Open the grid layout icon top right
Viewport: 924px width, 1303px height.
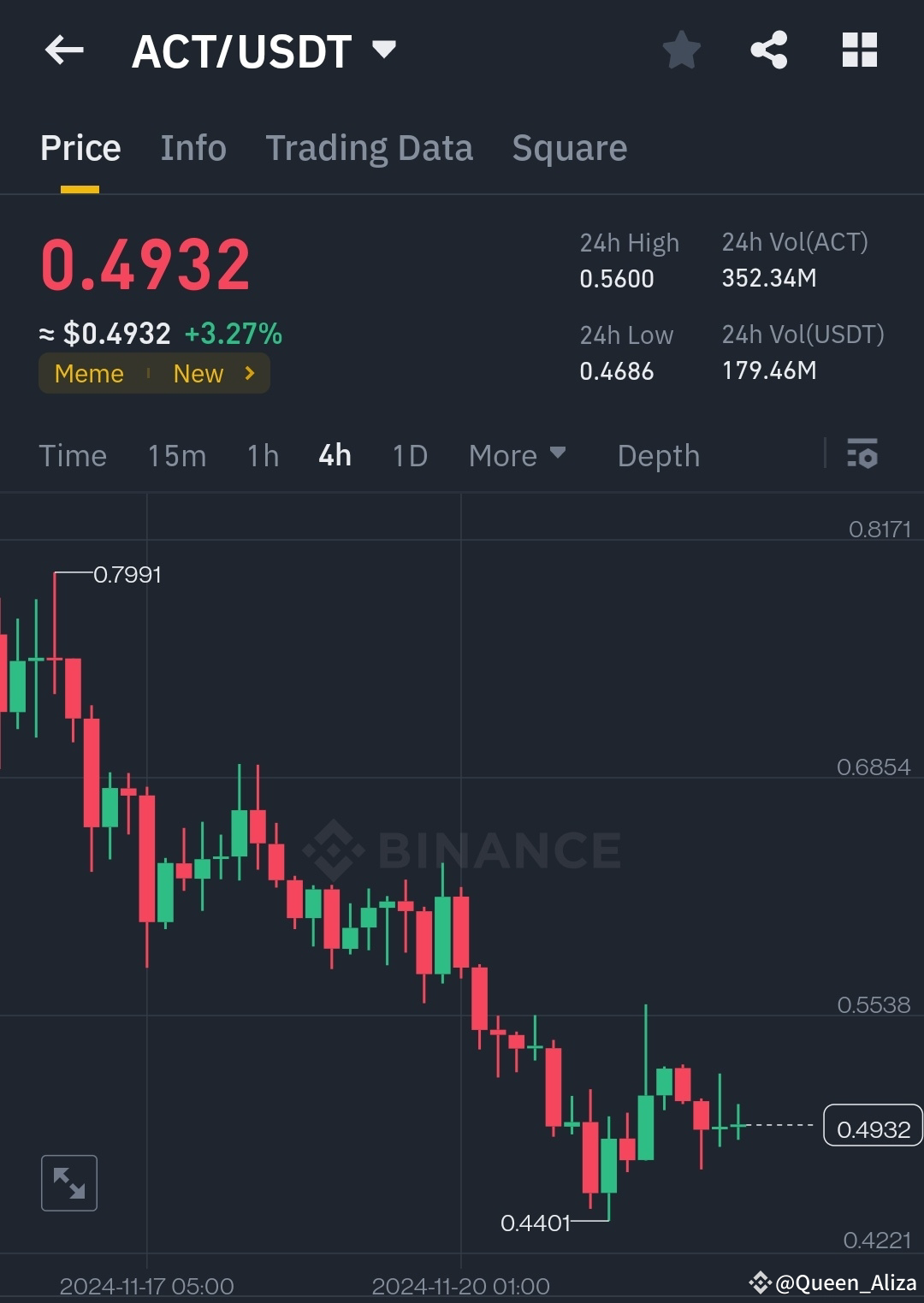click(x=859, y=50)
